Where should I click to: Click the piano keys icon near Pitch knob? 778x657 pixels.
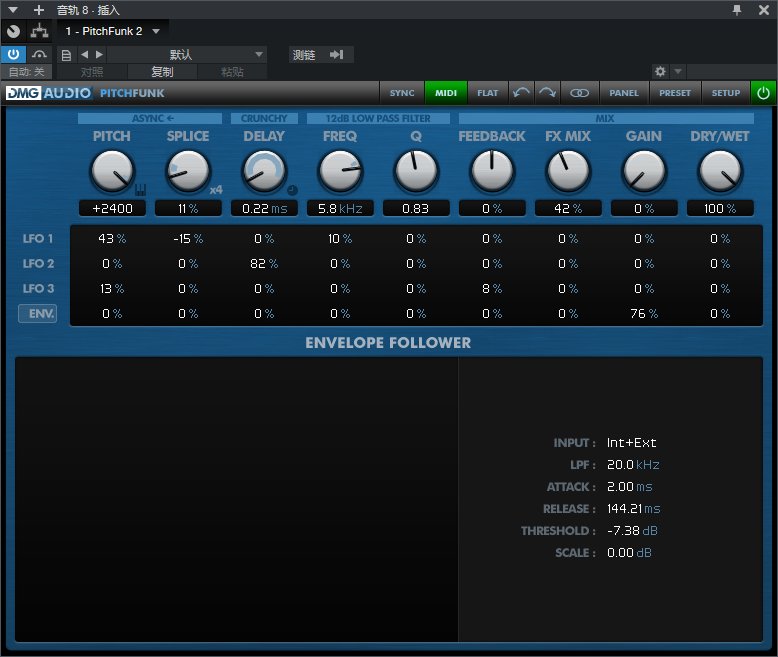coord(140,190)
